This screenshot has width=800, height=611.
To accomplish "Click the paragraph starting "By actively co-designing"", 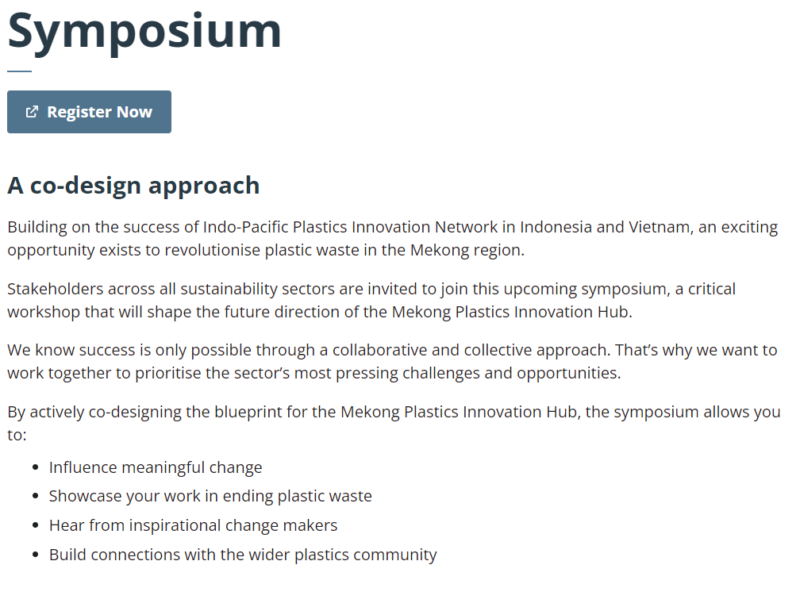I will click(394, 423).
